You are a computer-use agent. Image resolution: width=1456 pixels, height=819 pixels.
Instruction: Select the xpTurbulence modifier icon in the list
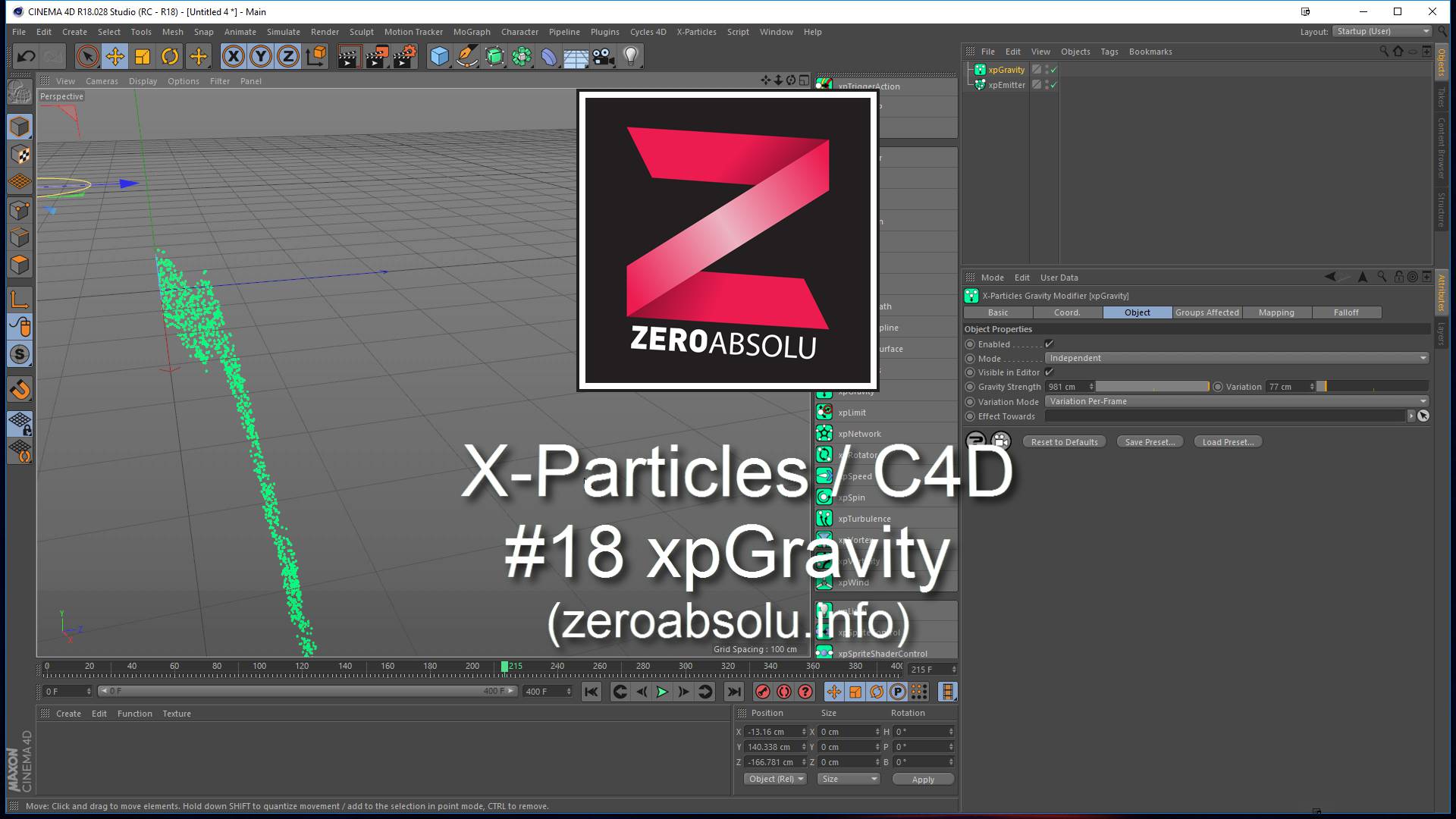click(825, 518)
